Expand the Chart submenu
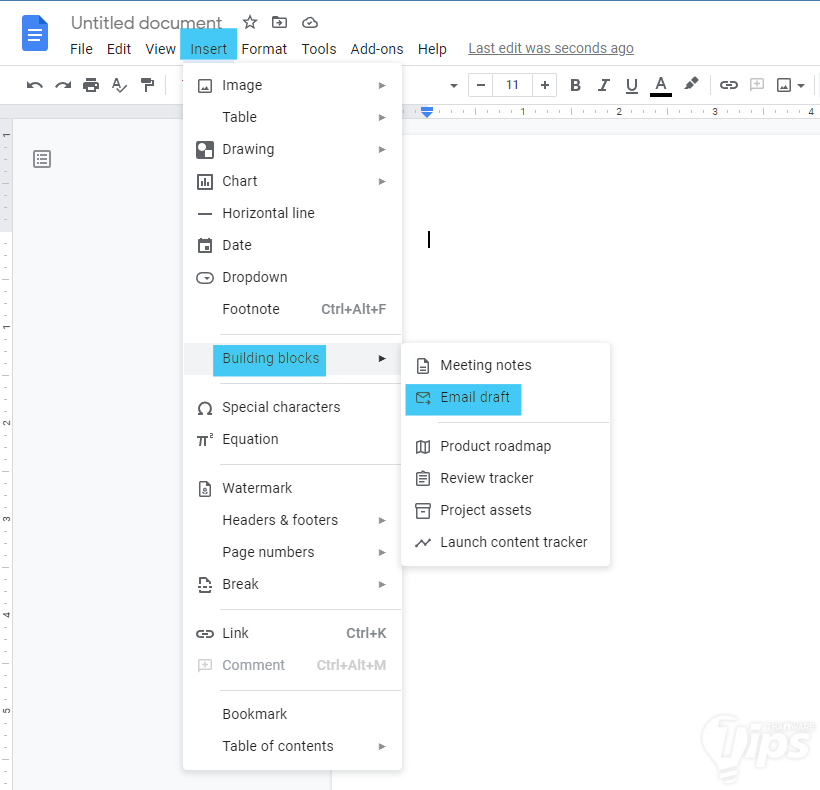 click(292, 181)
